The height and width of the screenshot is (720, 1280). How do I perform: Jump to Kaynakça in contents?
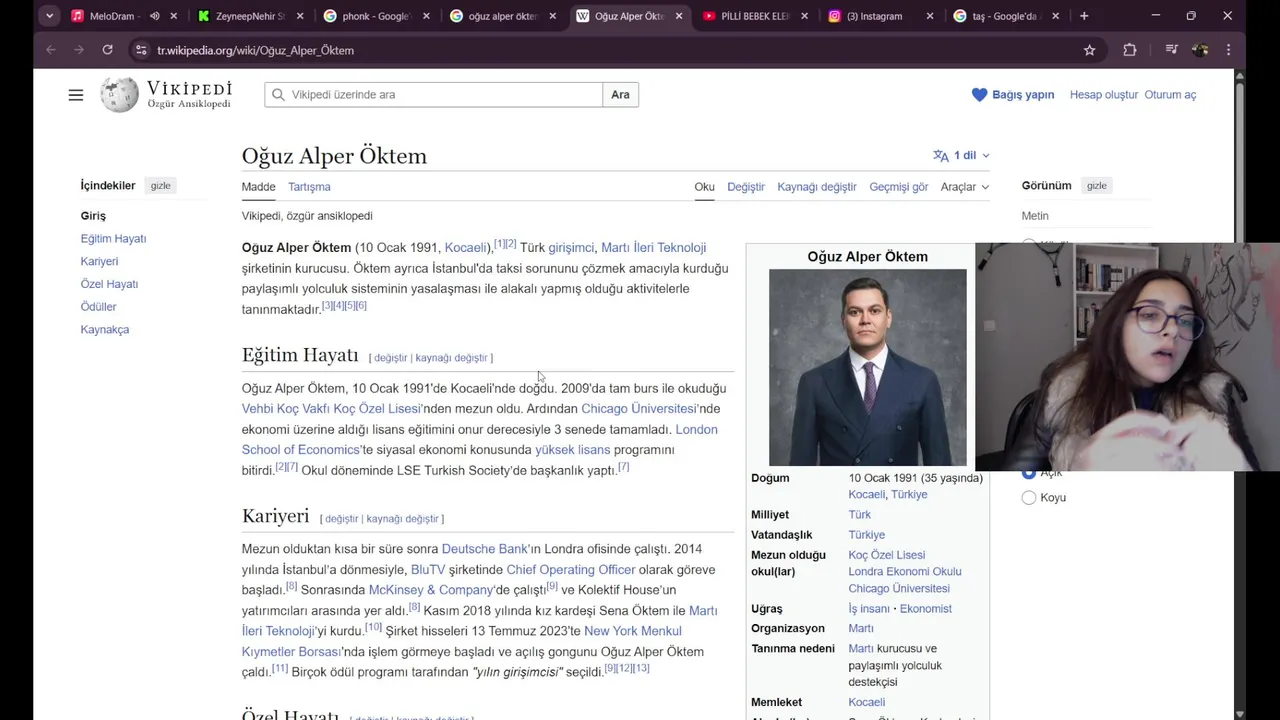pyautogui.click(x=105, y=330)
